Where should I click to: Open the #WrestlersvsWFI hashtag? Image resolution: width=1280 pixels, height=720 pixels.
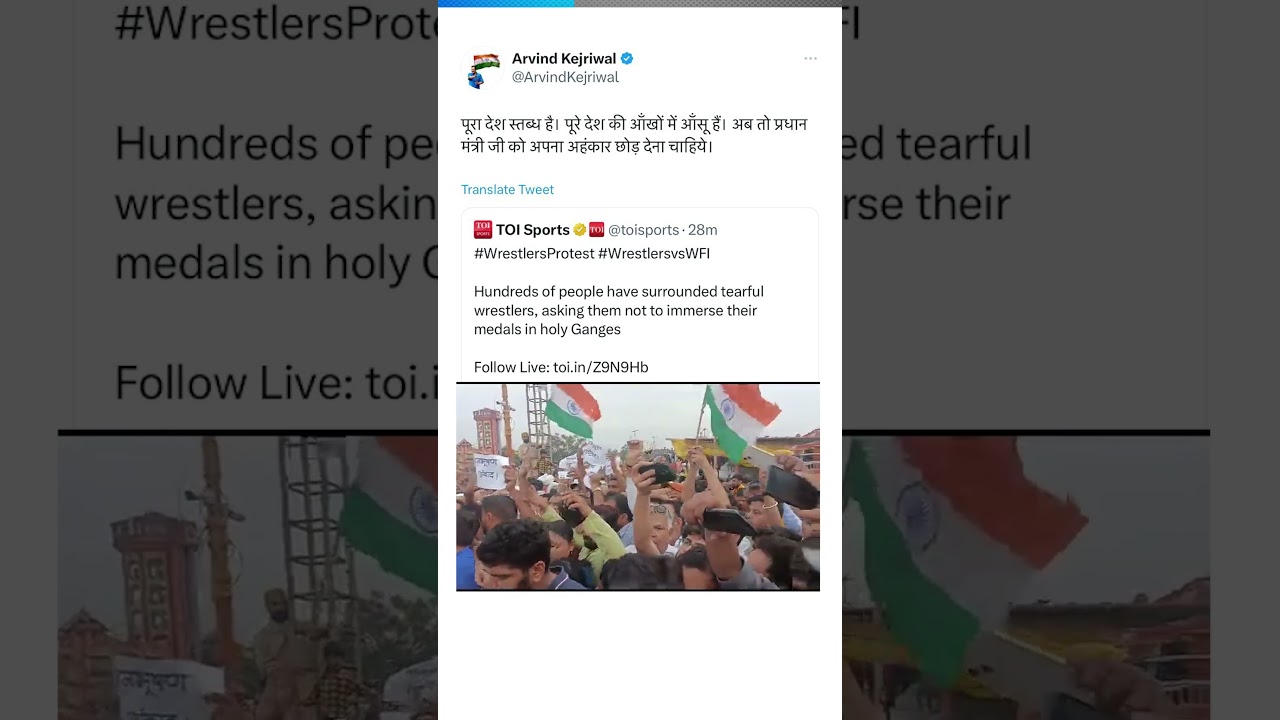pyautogui.click(x=654, y=254)
